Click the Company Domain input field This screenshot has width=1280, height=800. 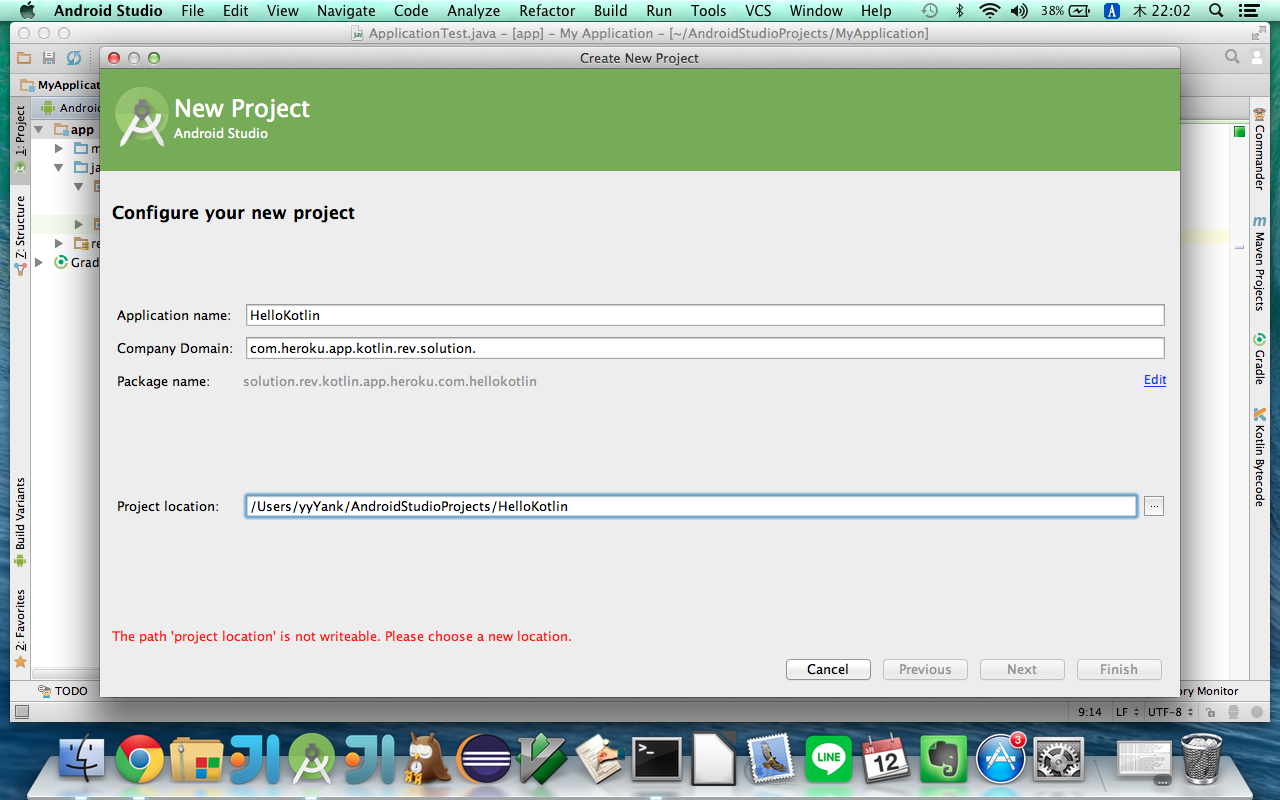(705, 348)
